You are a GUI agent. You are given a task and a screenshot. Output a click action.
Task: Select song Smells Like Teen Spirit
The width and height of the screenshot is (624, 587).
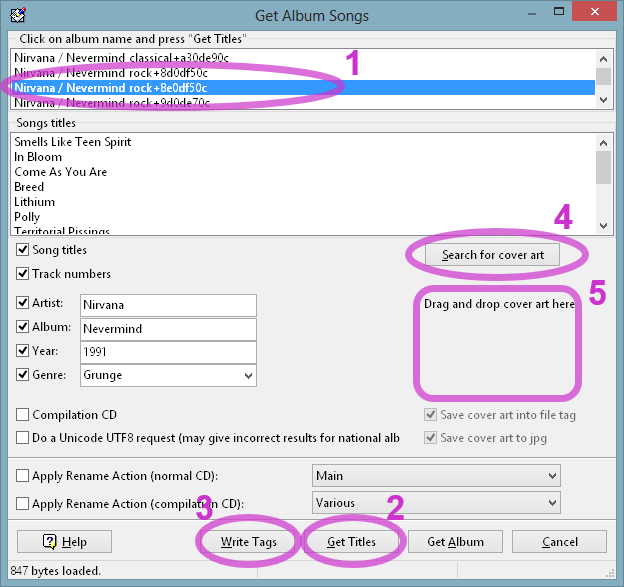point(303,142)
